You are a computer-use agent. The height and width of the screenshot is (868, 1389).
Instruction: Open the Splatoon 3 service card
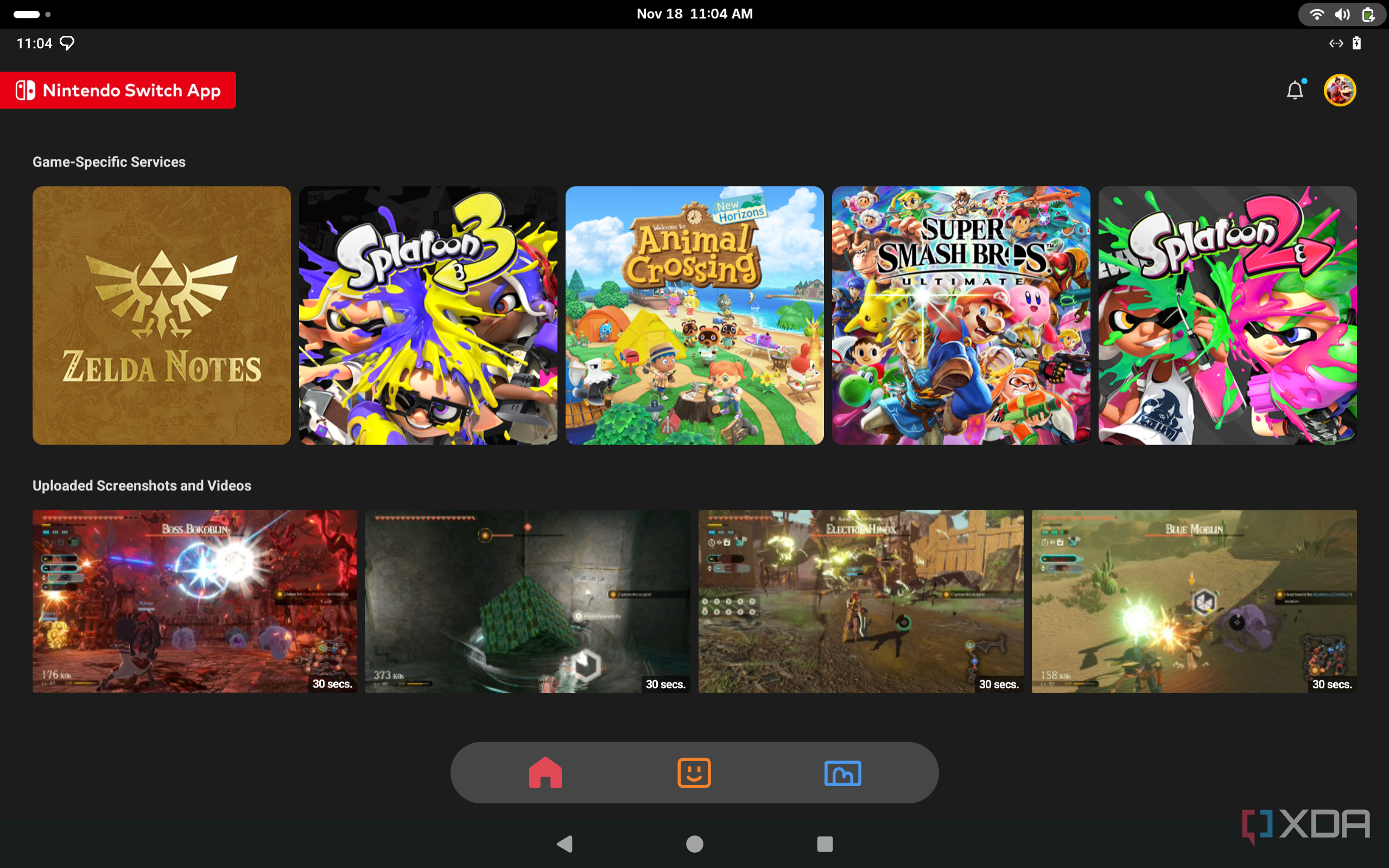(428, 315)
